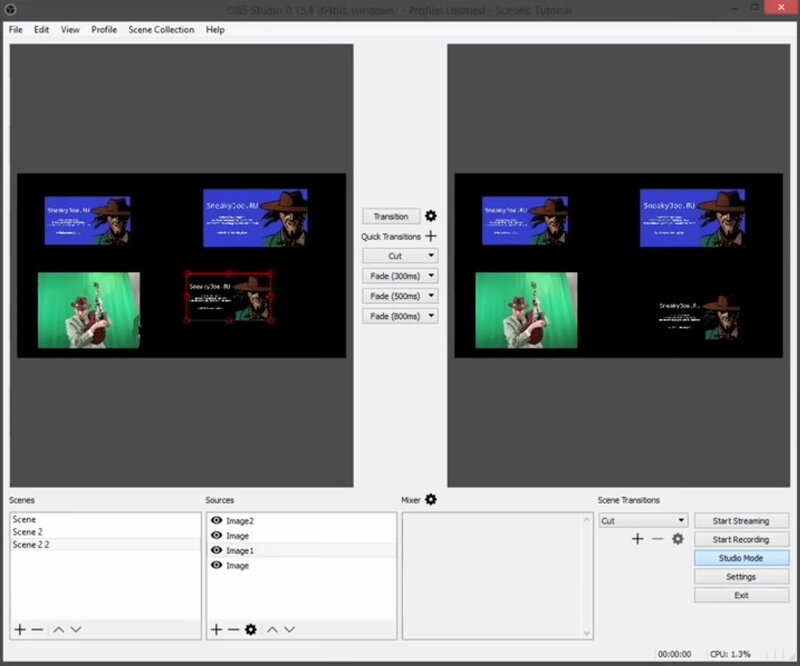Toggle visibility of the Image1 source
The height and width of the screenshot is (666, 800).
(216, 550)
